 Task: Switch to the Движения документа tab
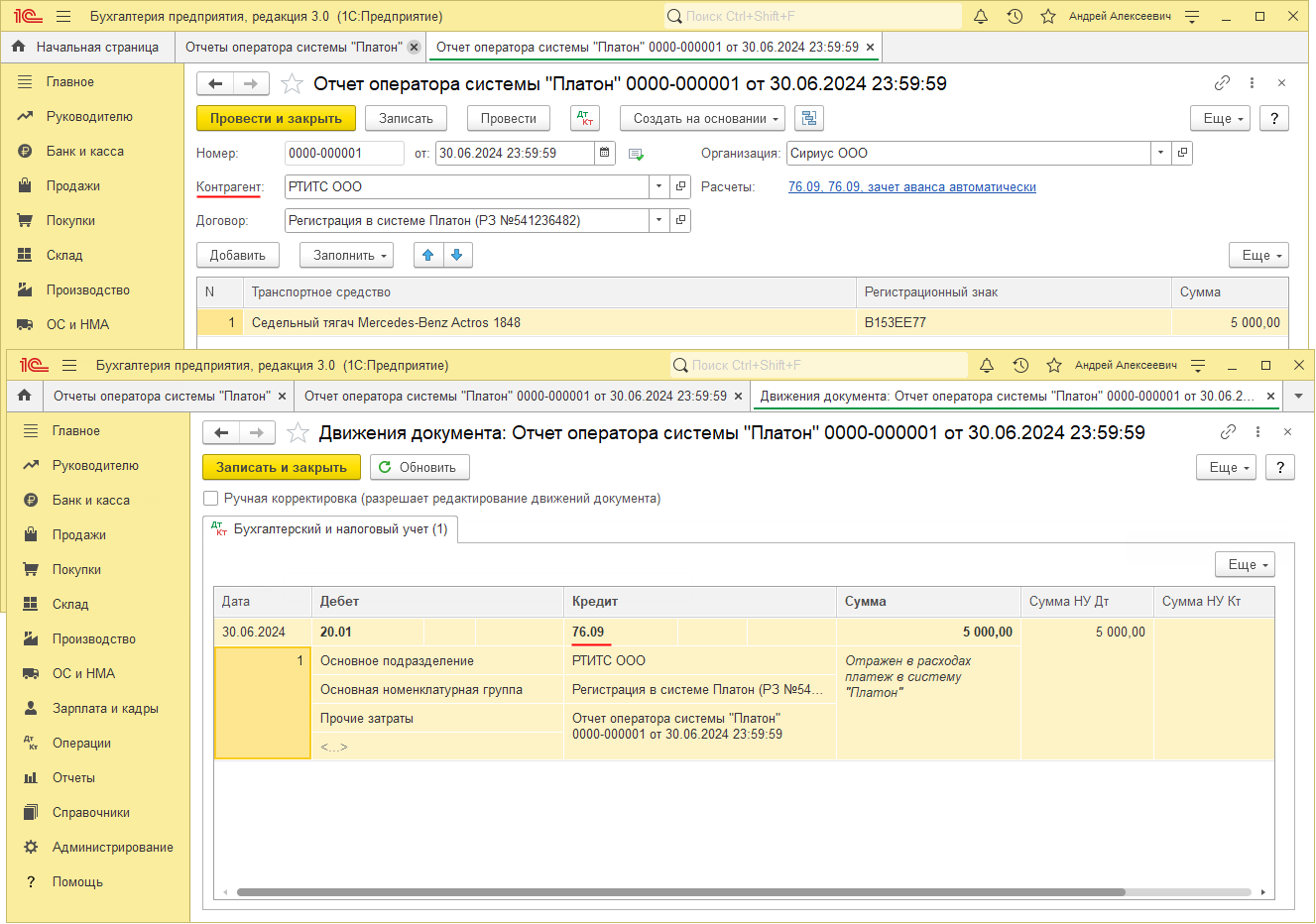(x=1015, y=396)
